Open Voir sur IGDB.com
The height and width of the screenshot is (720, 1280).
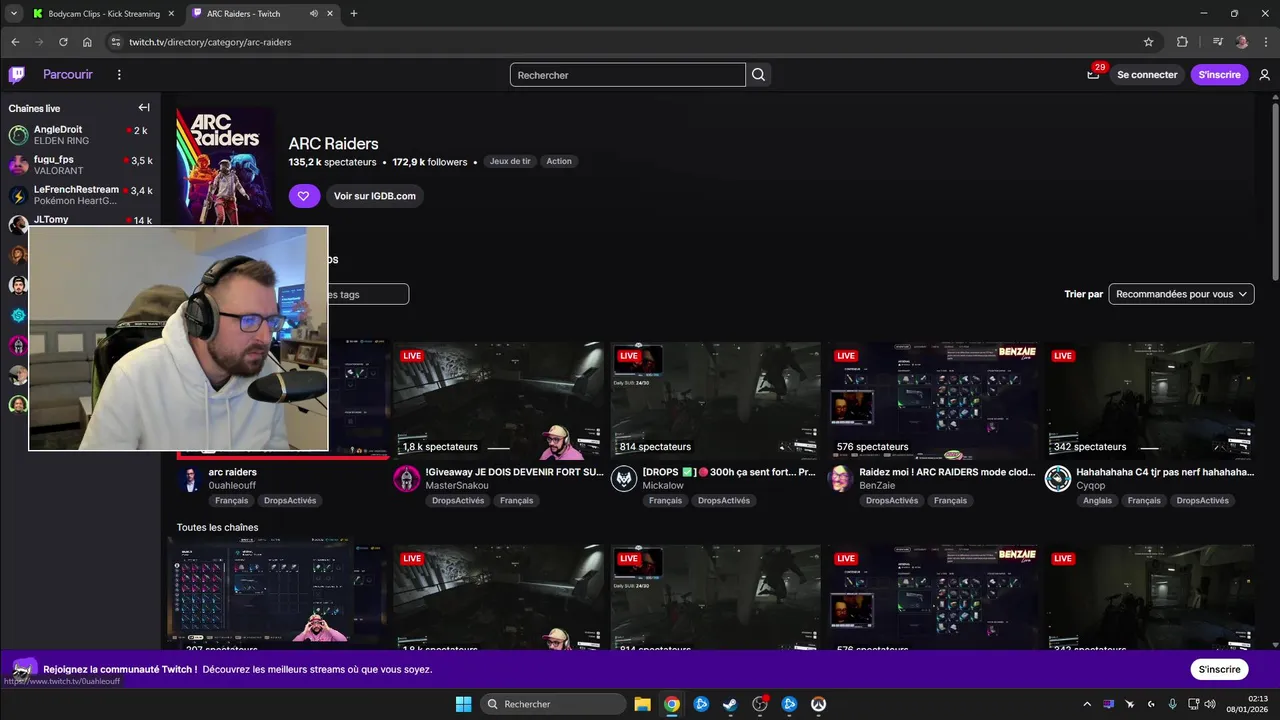(x=375, y=196)
